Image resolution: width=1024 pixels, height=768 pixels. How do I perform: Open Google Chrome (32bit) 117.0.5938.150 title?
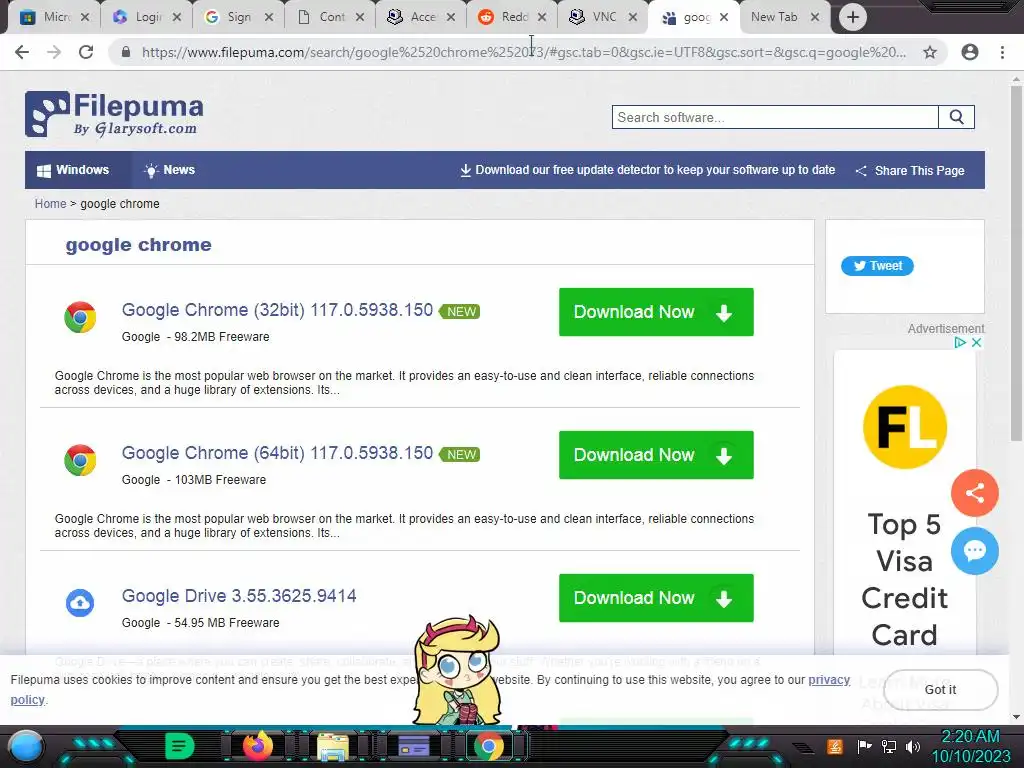[x=277, y=310]
